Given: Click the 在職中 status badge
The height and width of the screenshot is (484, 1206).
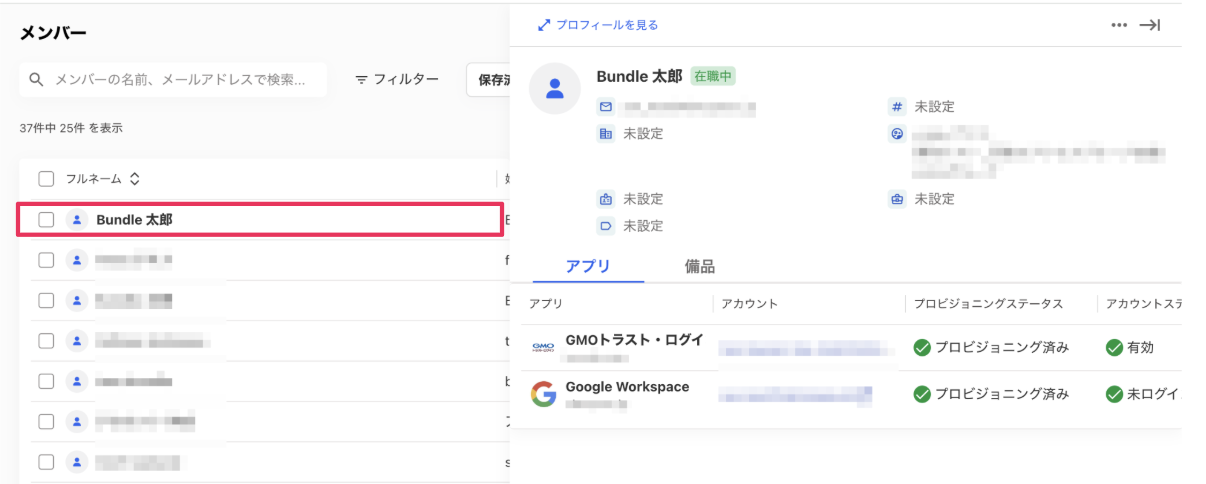Looking at the screenshot, I should [x=713, y=76].
